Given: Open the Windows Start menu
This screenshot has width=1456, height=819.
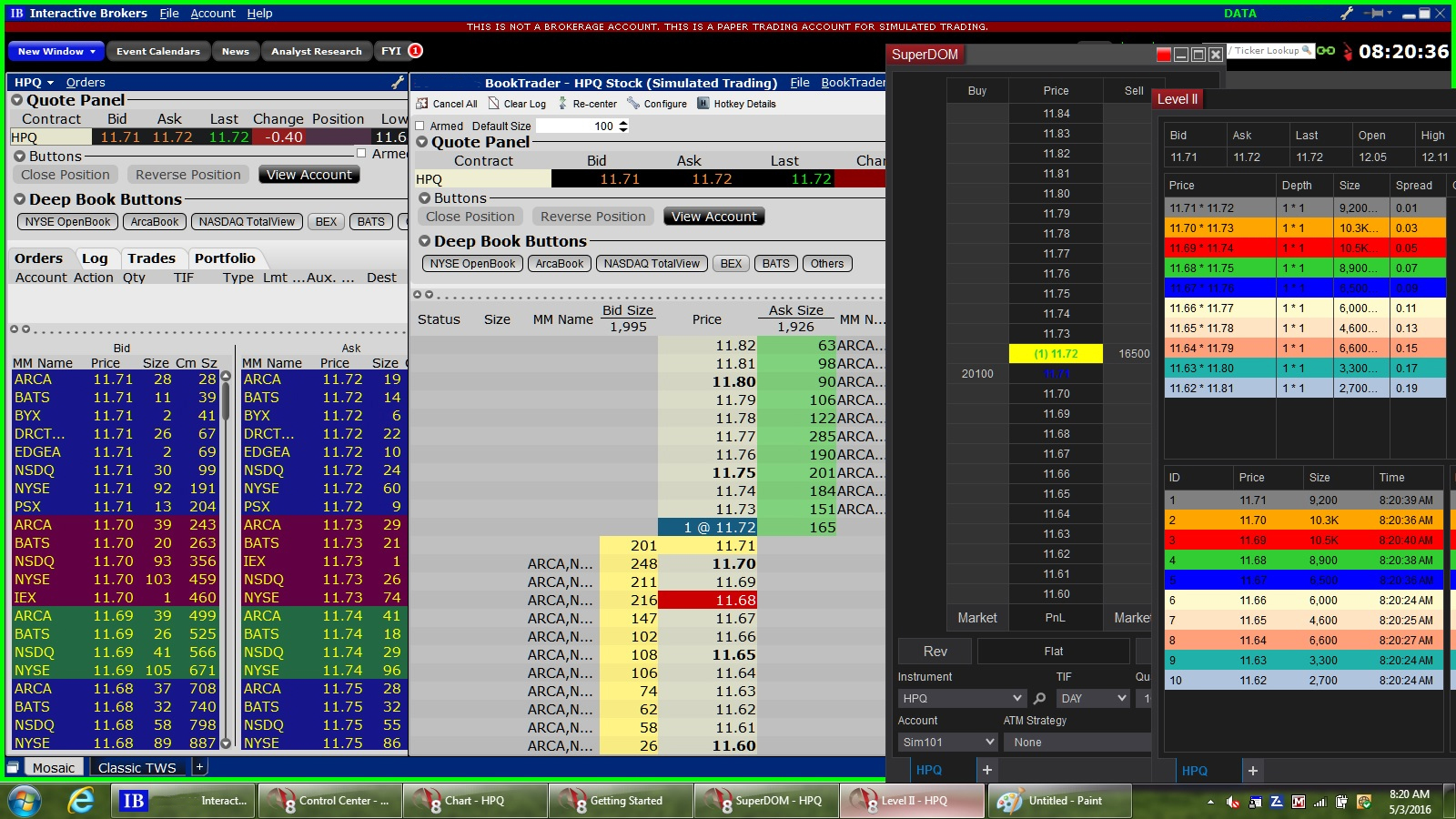Looking at the screenshot, I should click(25, 801).
